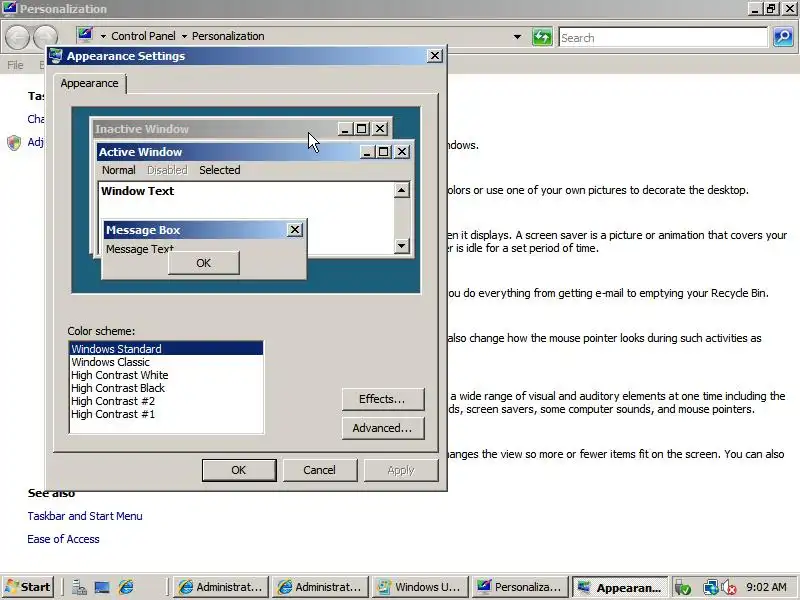This screenshot has width=800, height=600.
Task: Click the green refresh icon
Action: [542, 37]
